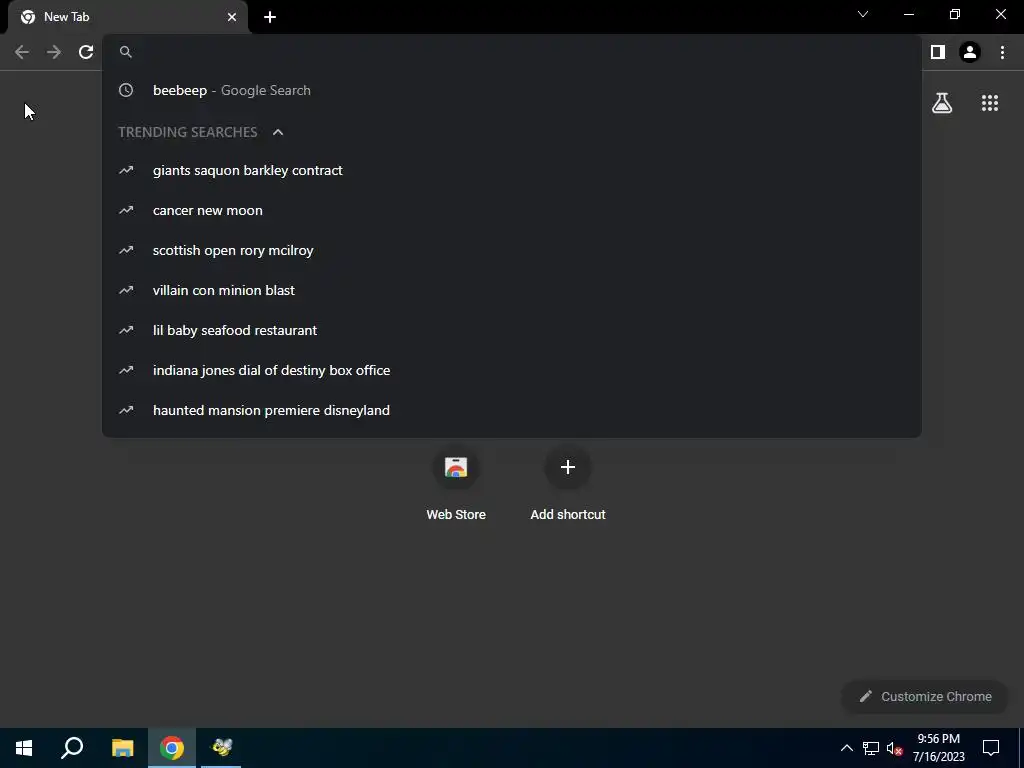
Task: Open File Explorer from the taskbar
Action: pos(122,748)
